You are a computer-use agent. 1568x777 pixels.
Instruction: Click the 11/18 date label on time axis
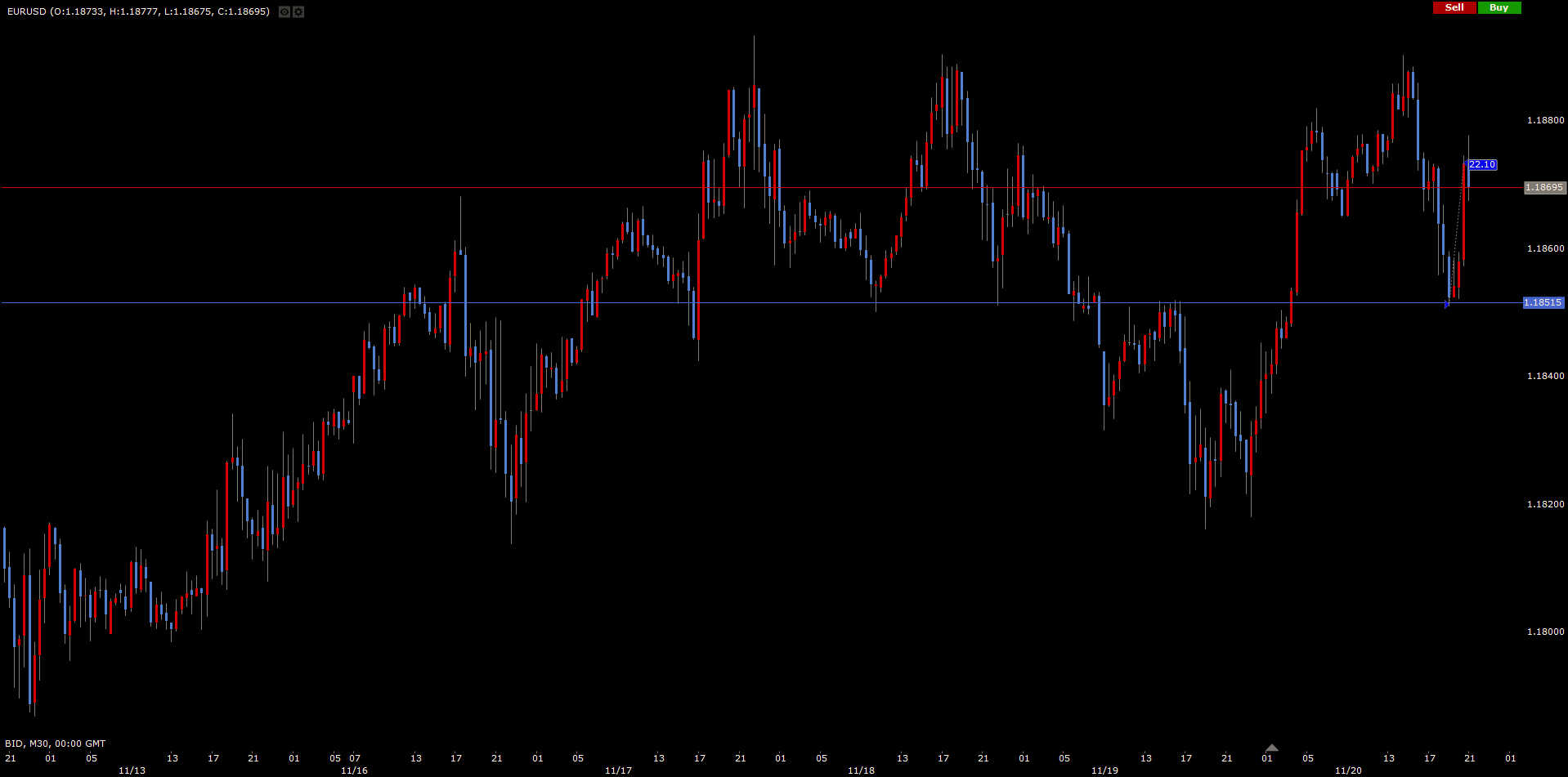(861, 770)
